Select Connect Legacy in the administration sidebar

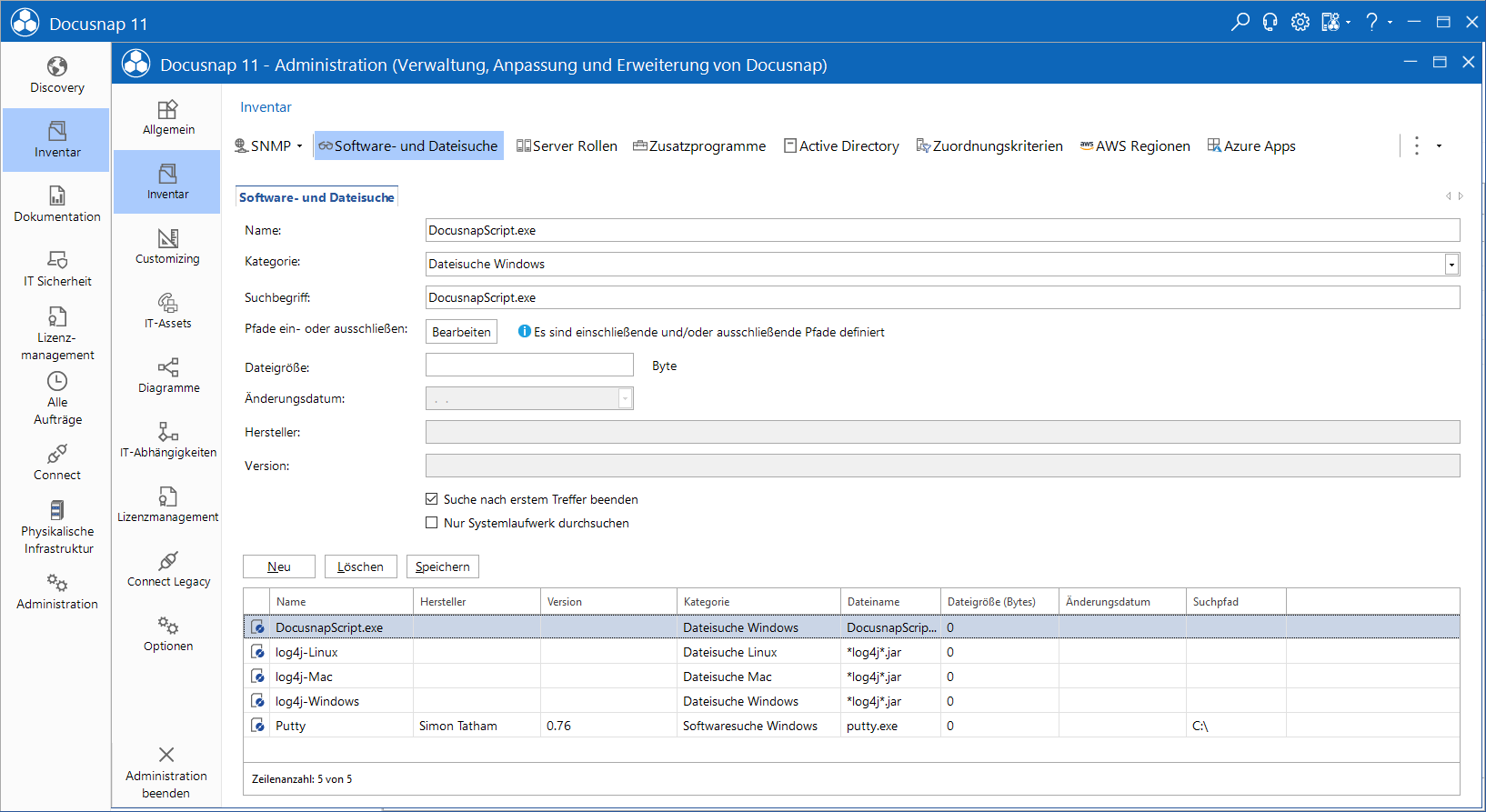pos(167,569)
